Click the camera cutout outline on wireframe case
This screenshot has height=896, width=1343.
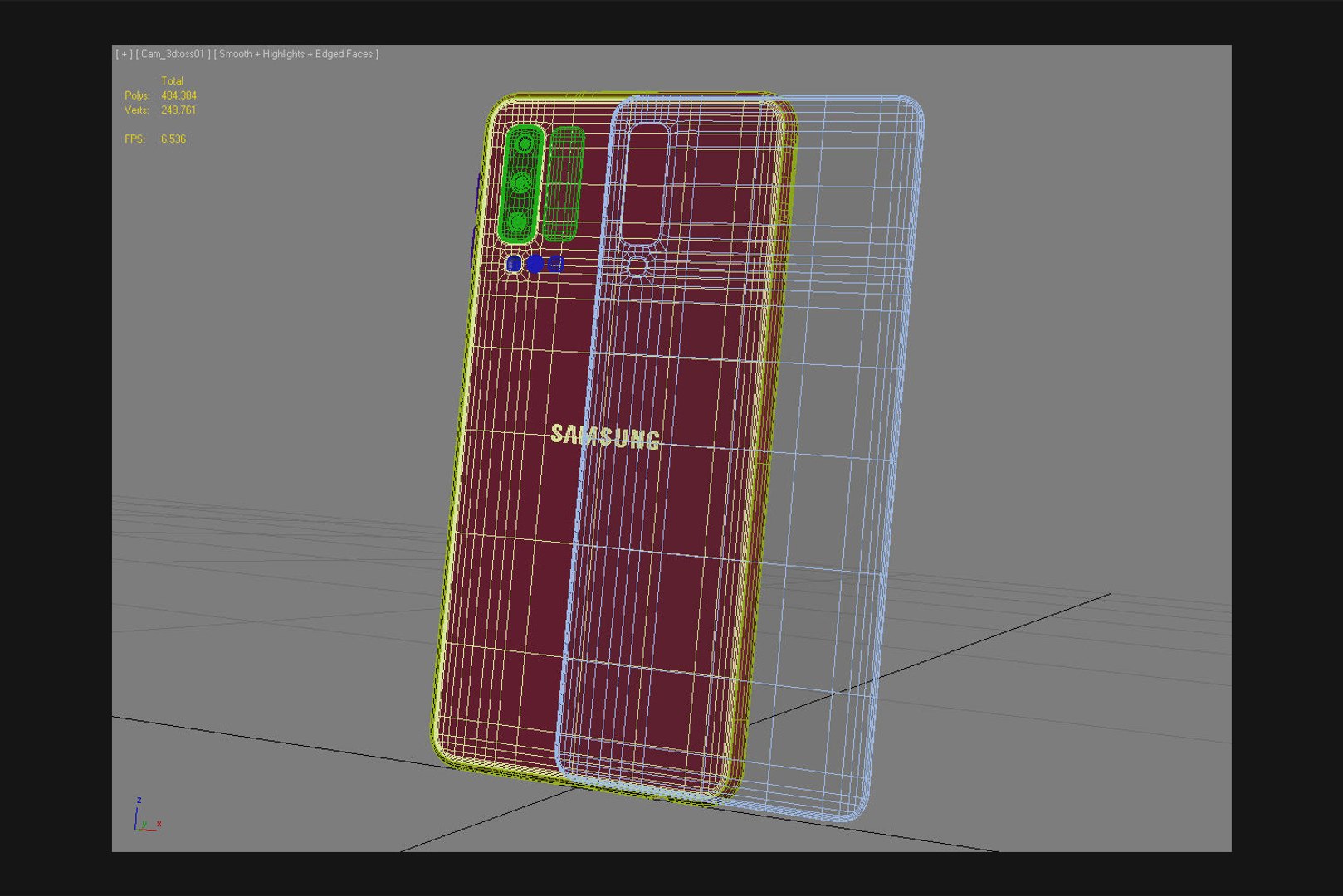tap(646, 183)
